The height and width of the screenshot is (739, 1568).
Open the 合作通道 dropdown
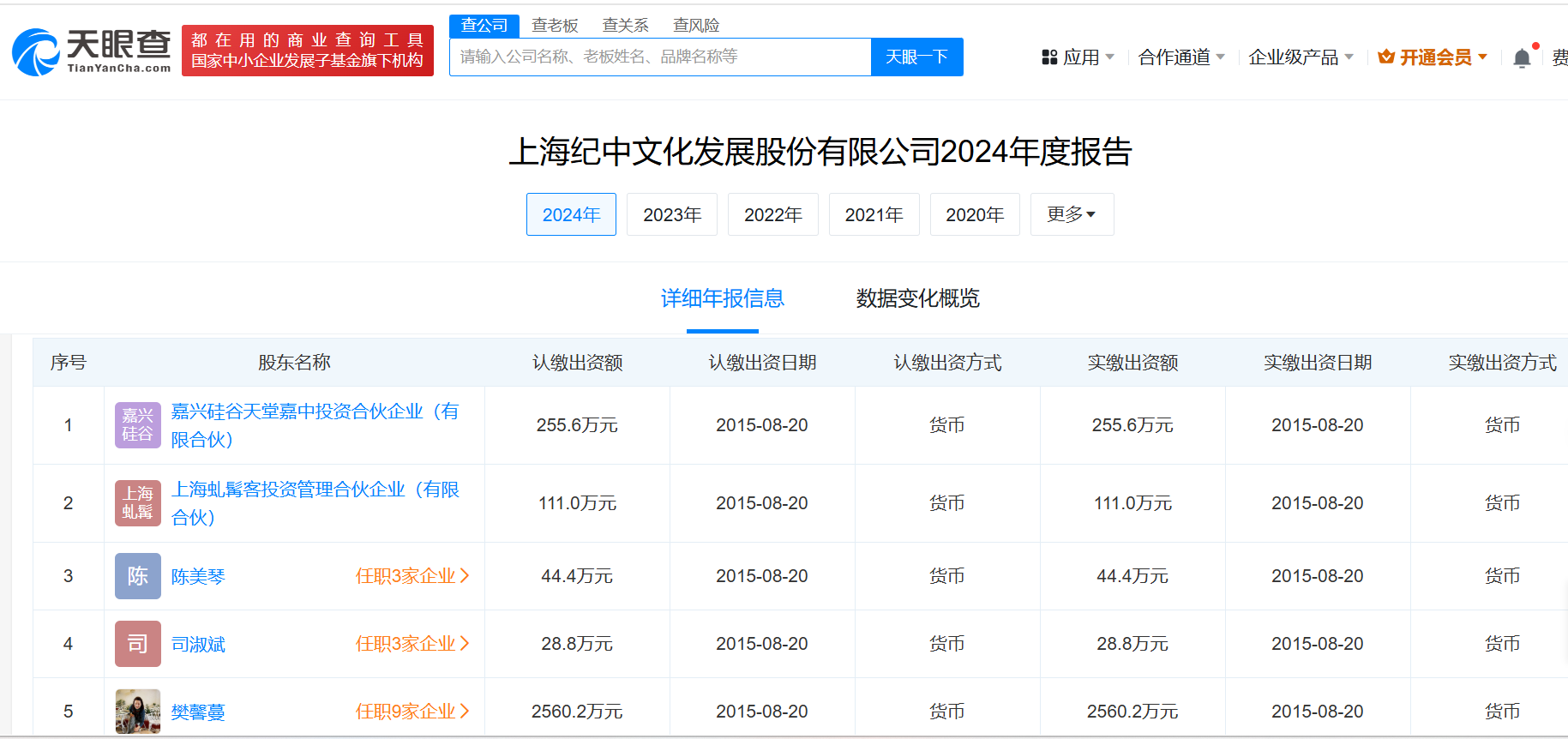click(x=1181, y=57)
